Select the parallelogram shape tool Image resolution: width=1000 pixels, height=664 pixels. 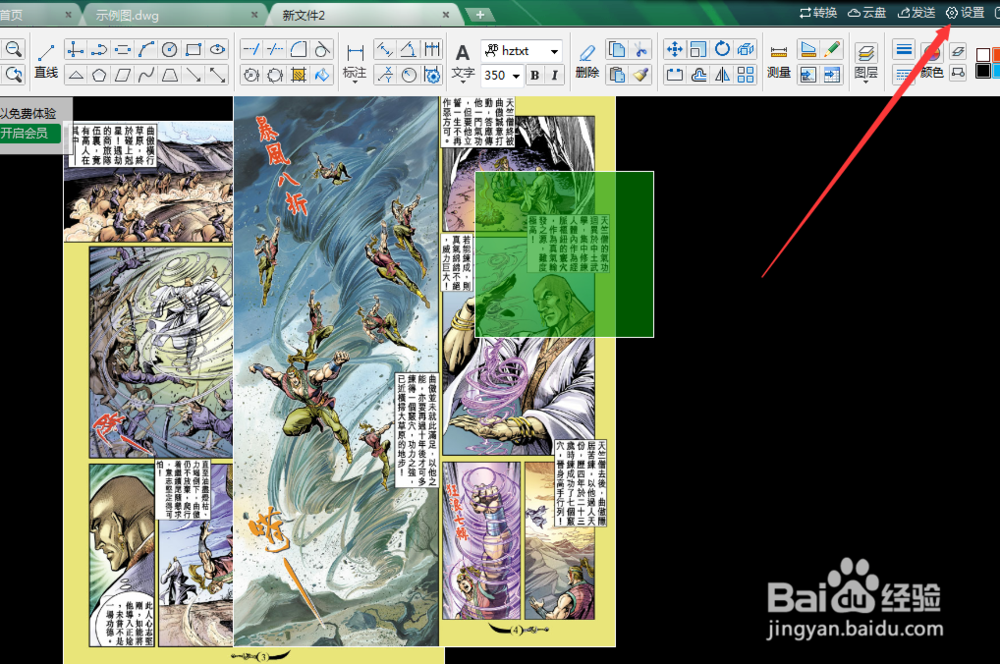122,75
